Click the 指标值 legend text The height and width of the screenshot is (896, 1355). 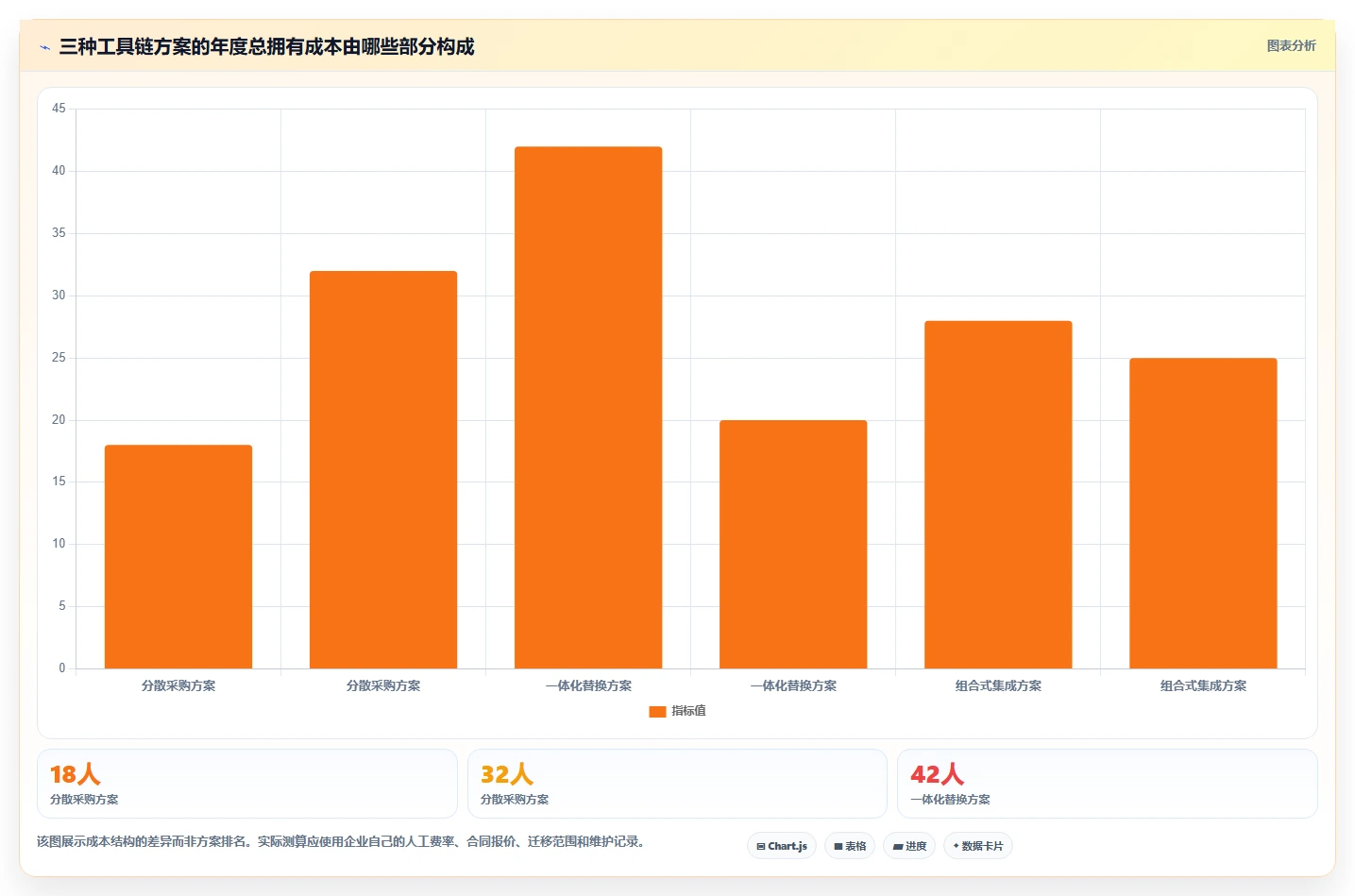688,711
